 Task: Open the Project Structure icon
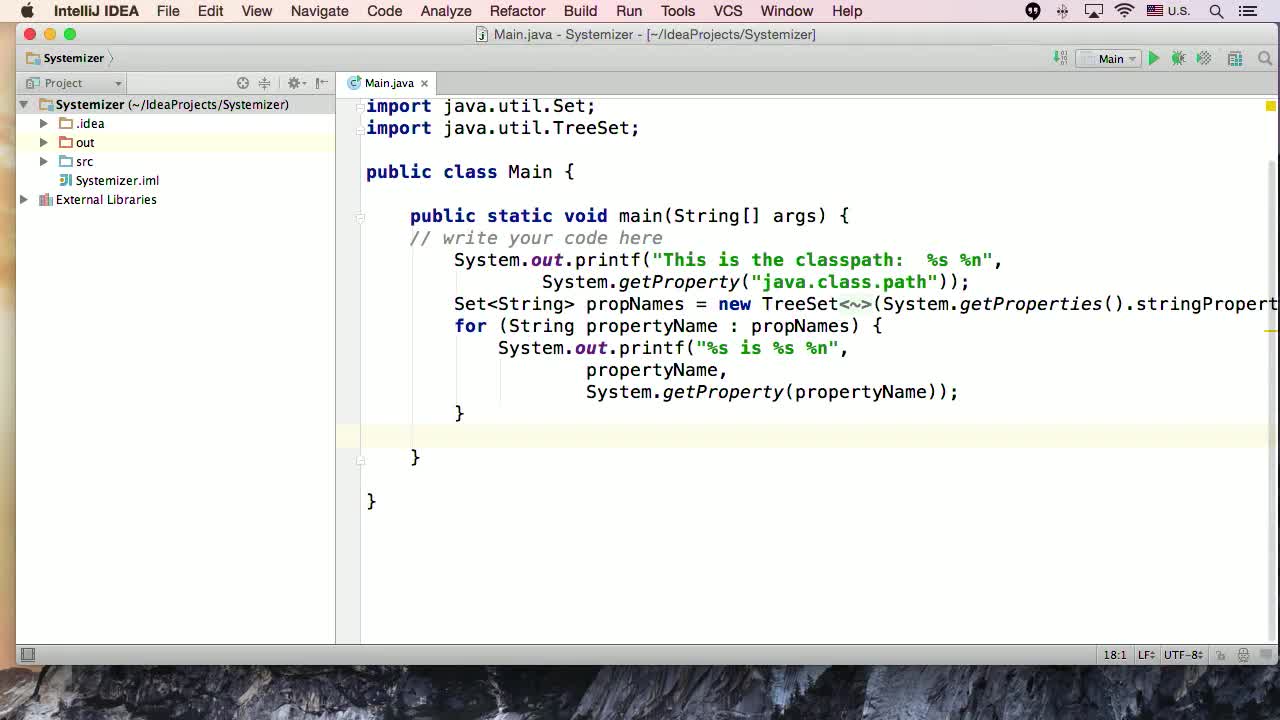point(1235,58)
